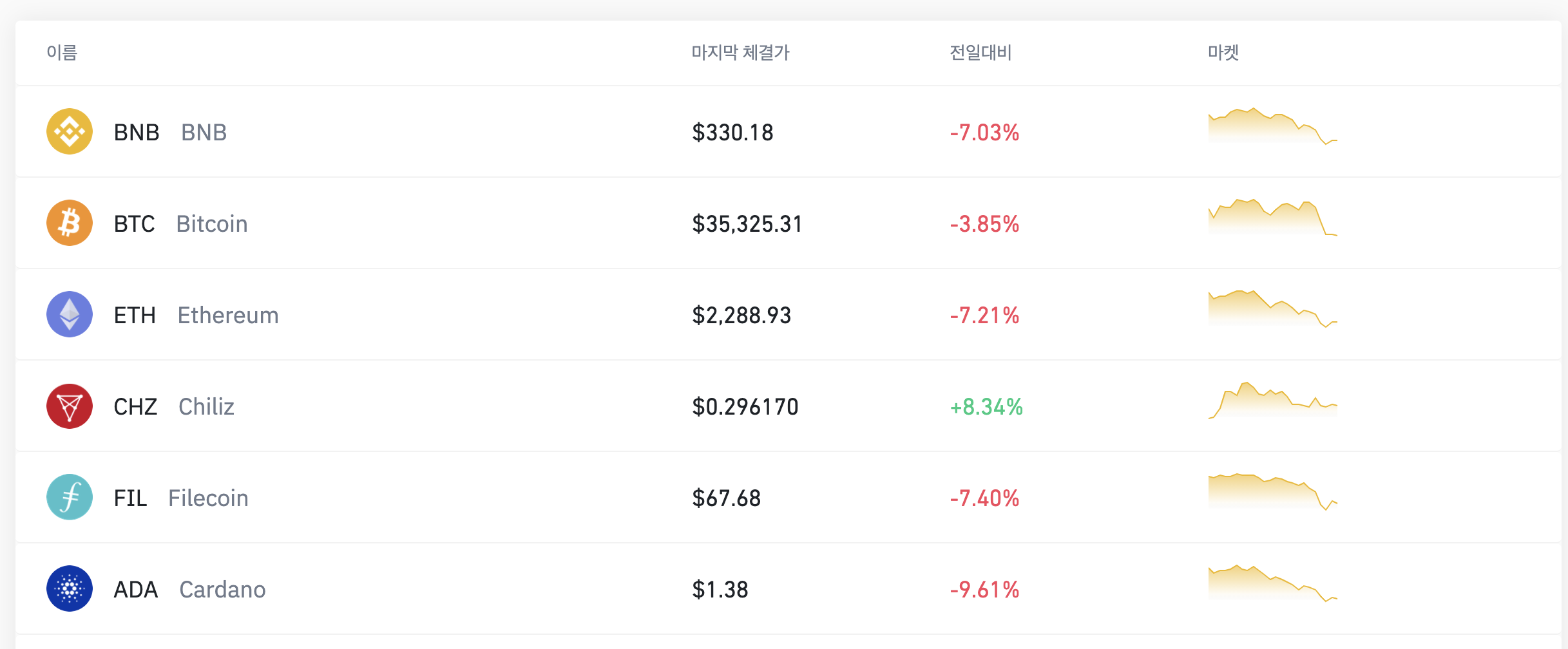Click the 마켓 column header
The height and width of the screenshot is (649, 1568).
(x=1223, y=52)
